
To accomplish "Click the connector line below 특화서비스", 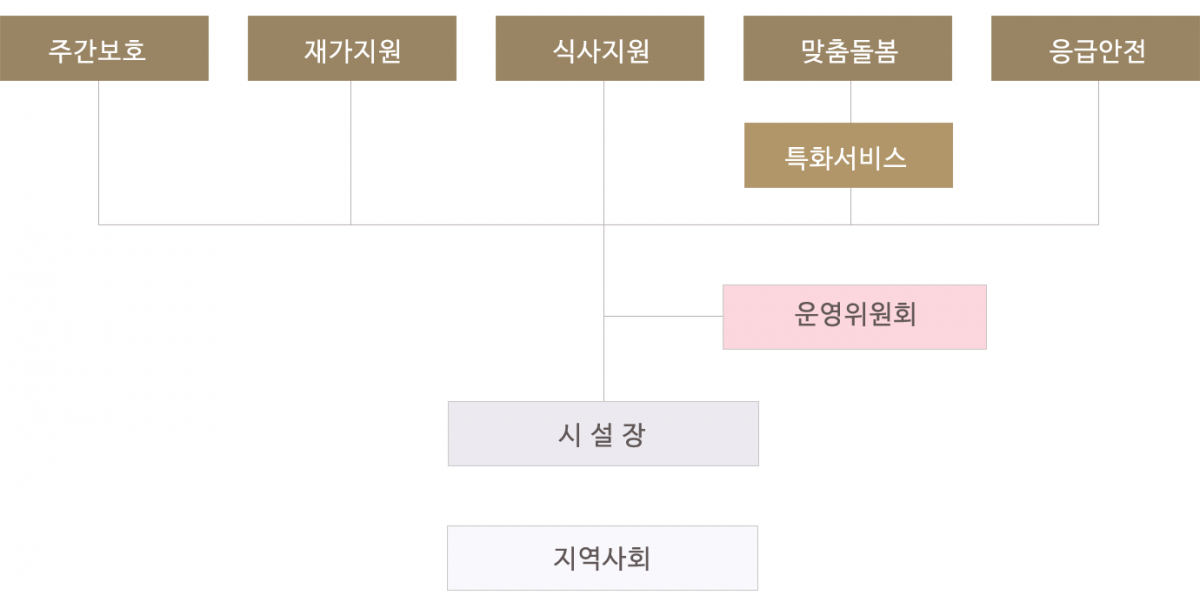I will [851, 206].
